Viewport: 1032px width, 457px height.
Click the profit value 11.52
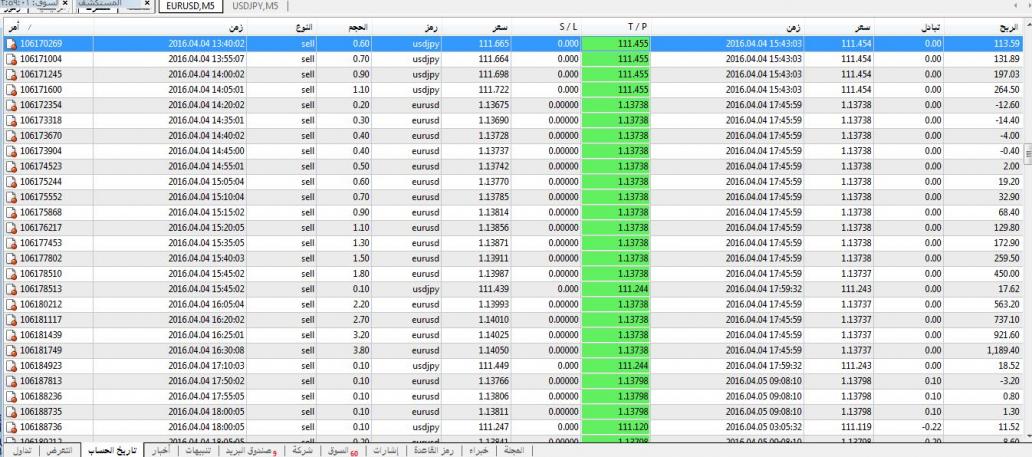(1010, 427)
